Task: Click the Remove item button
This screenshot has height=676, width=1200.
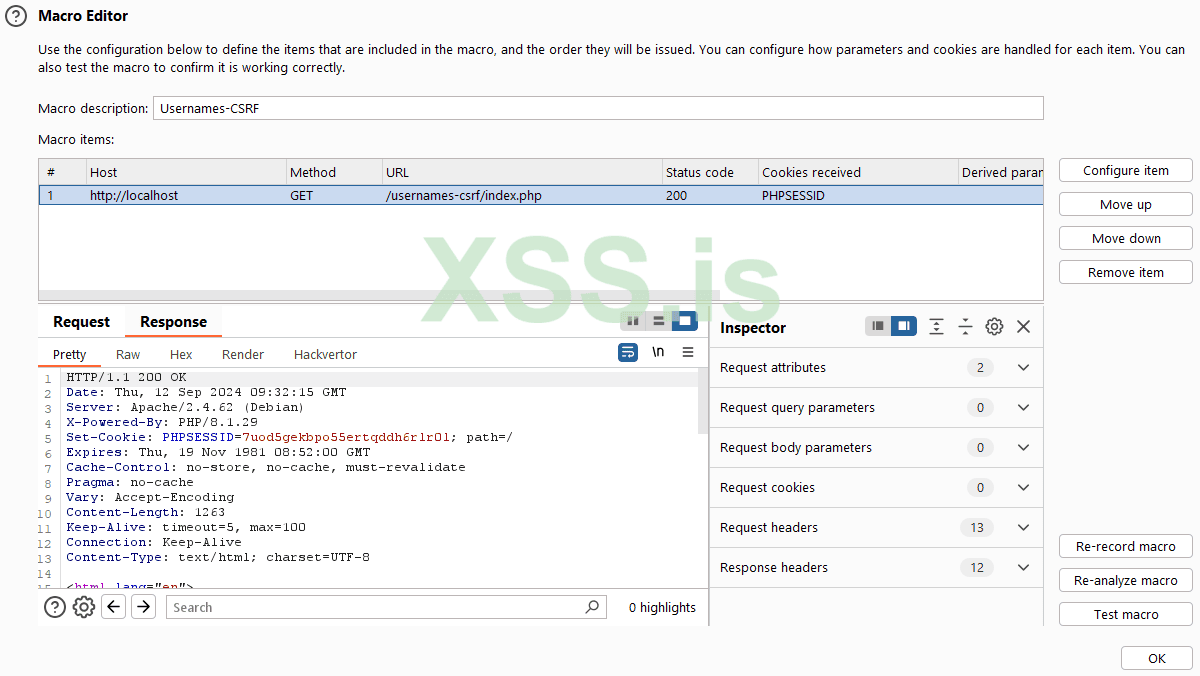Action: pos(1126,273)
